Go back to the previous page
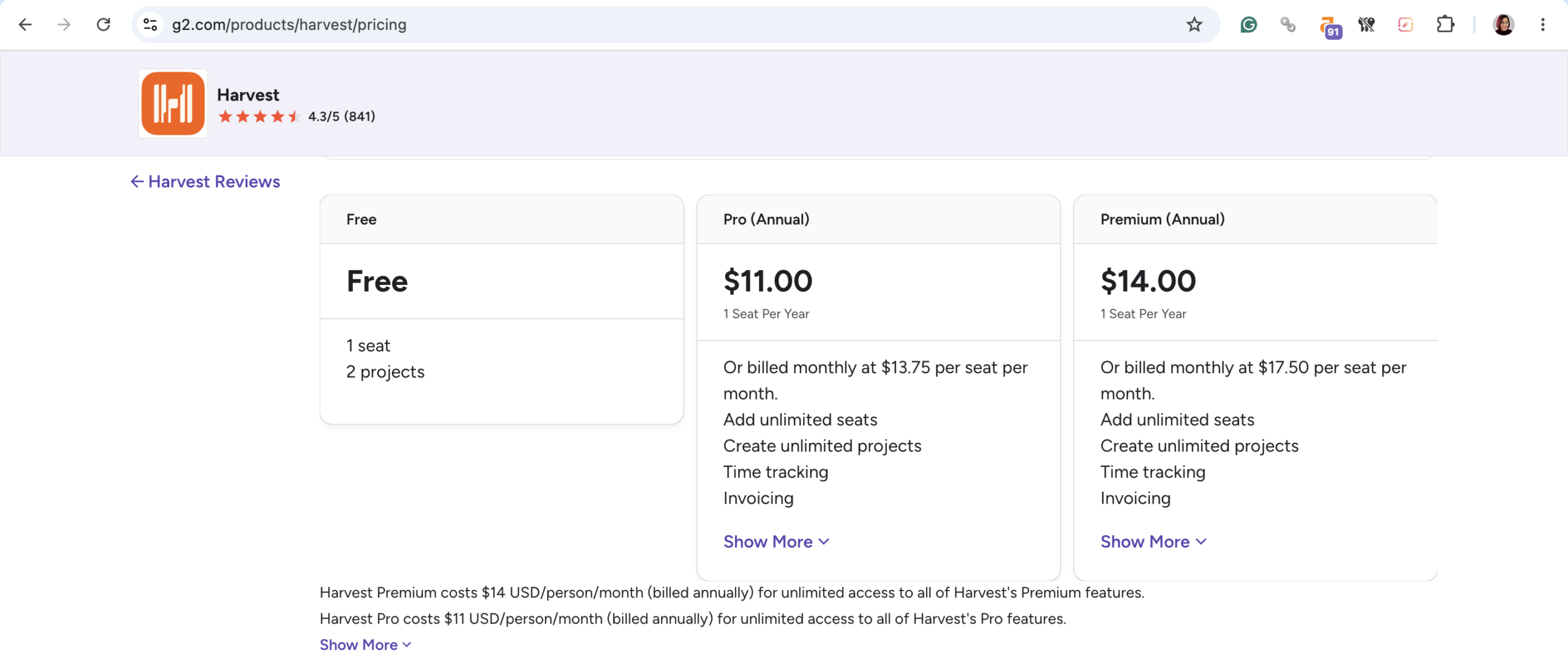Viewport: 1568px width, 669px height. tap(25, 25)
